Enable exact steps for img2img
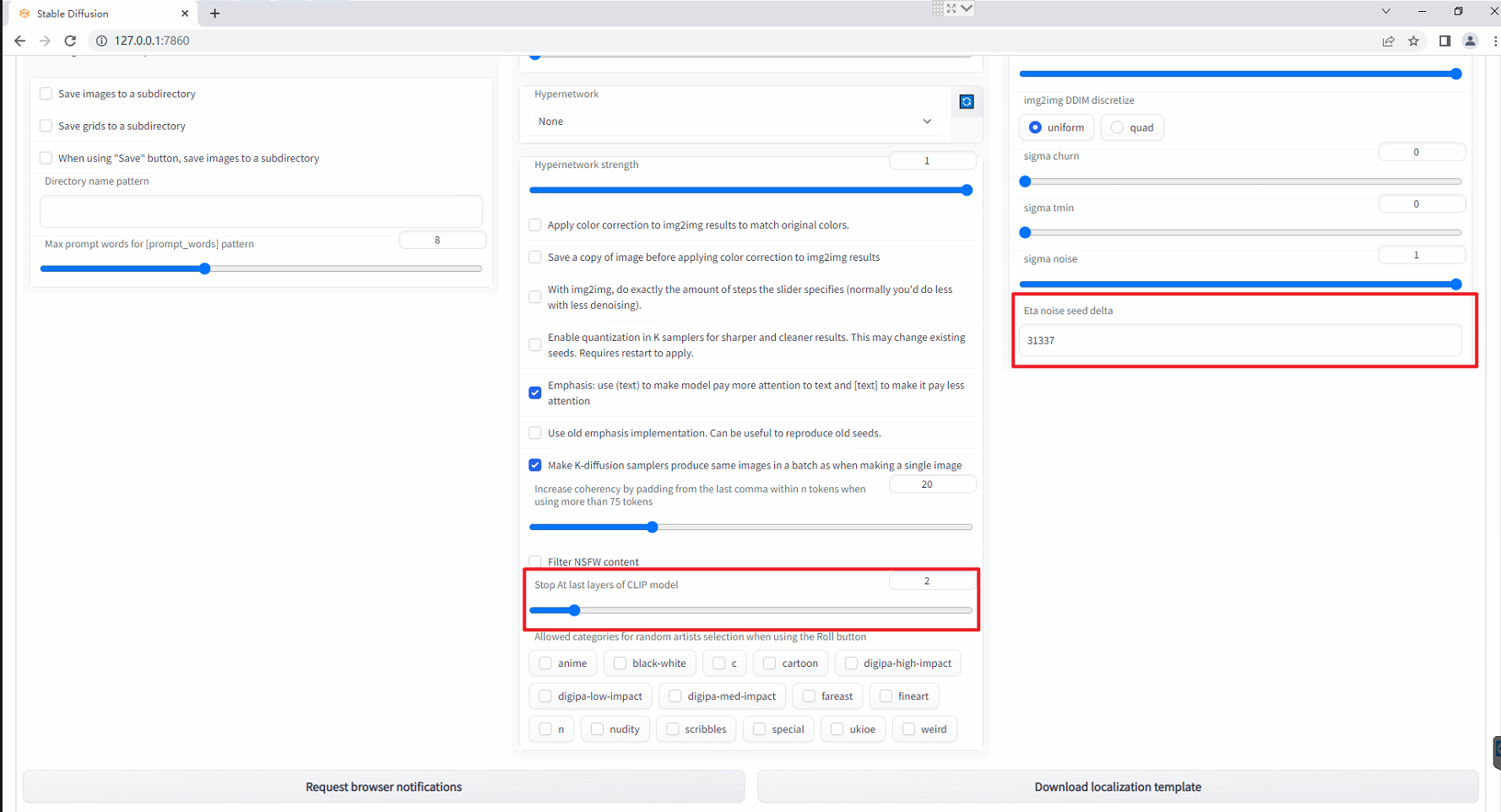 click(535, 297)
